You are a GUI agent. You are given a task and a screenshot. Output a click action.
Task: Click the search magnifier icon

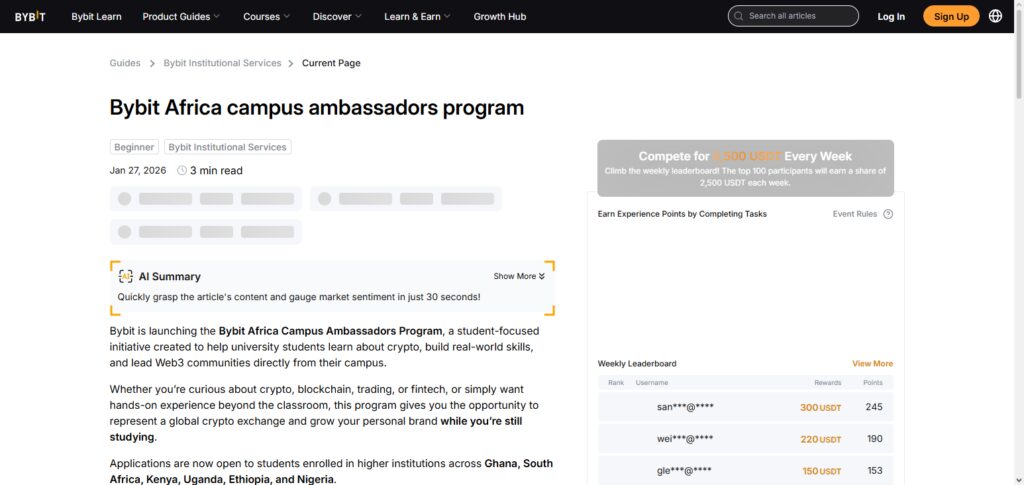739,16
